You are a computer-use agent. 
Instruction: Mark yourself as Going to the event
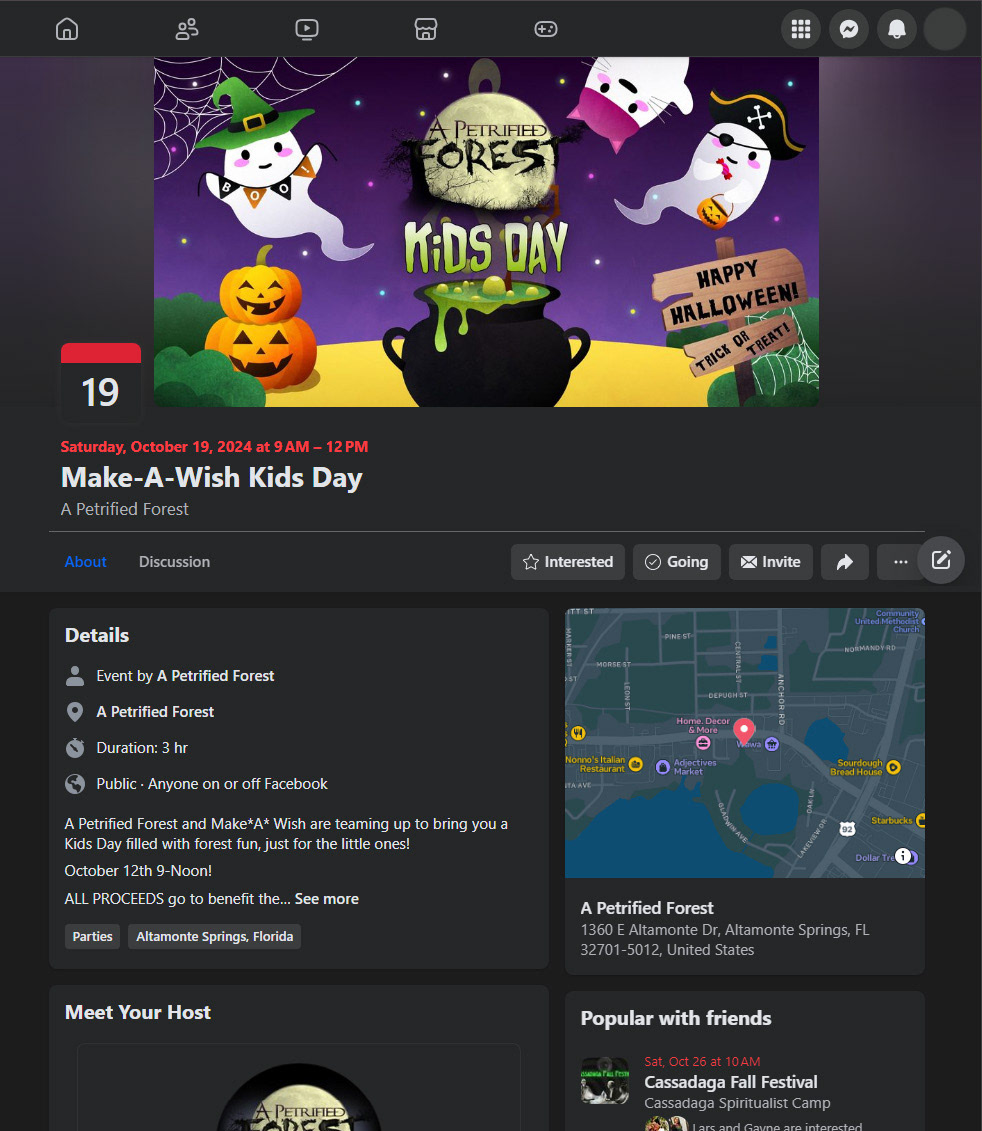click(677, 562)
